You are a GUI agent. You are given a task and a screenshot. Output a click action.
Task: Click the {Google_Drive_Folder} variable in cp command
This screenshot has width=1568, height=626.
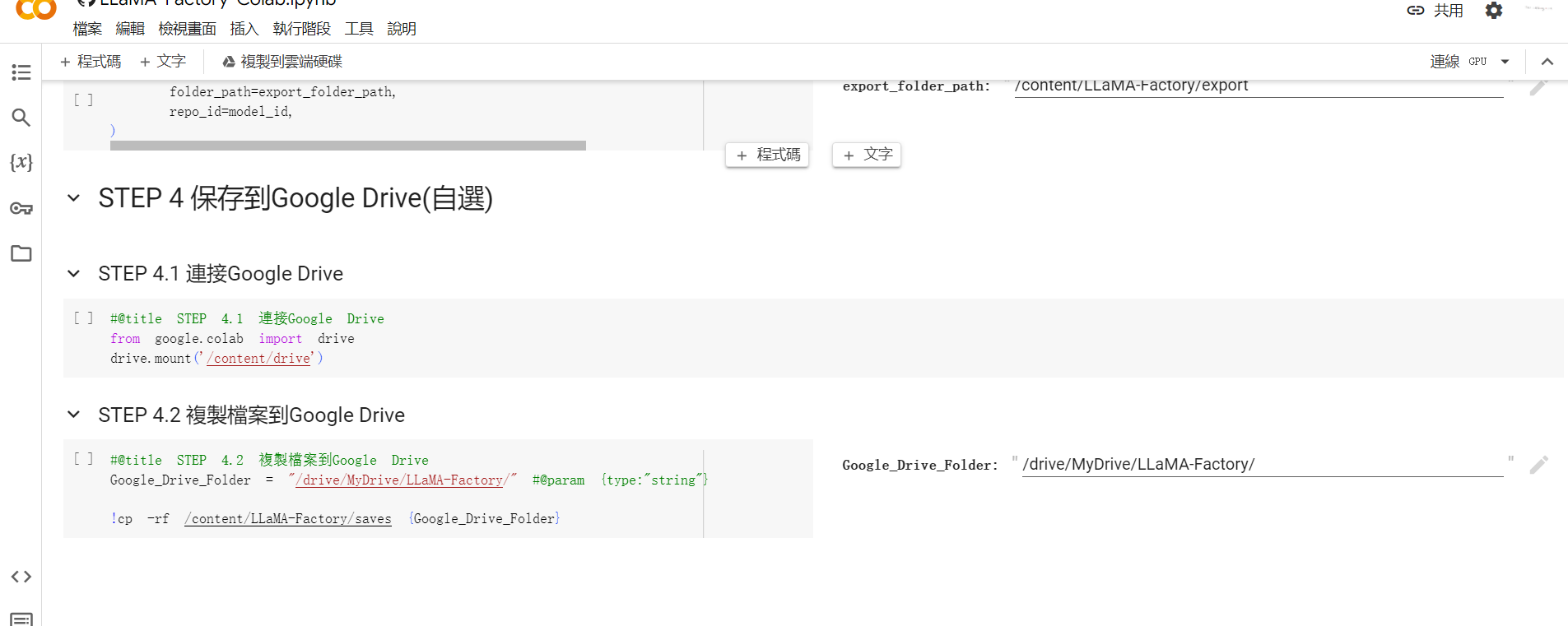pyautogui.click(x=485, y=519)
